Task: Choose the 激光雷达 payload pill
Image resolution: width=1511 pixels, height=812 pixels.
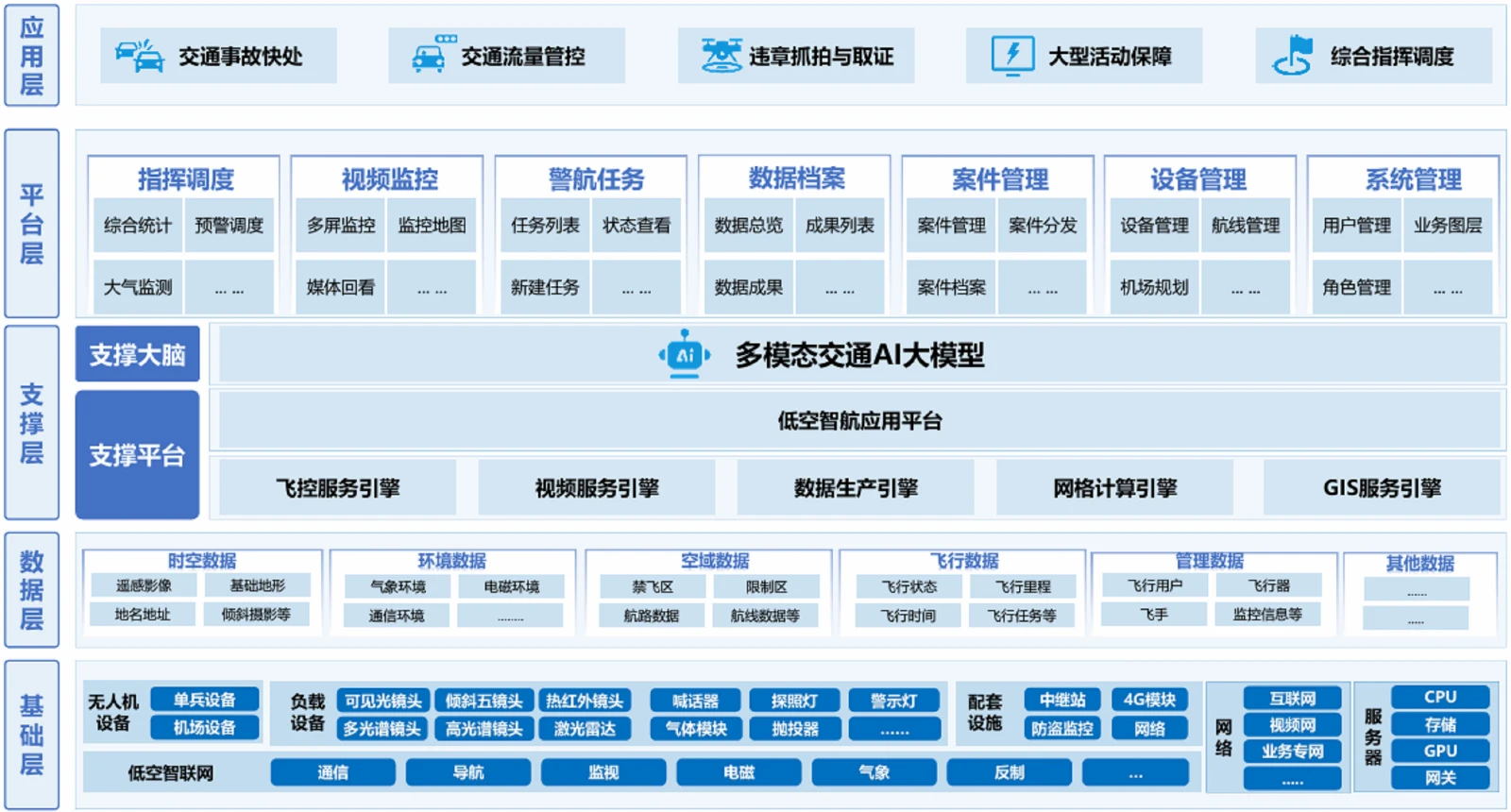Action: 585,729
